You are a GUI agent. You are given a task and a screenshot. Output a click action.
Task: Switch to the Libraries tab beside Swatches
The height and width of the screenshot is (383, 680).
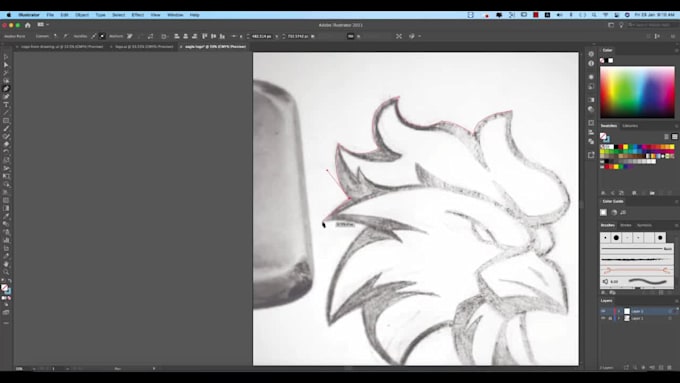pos(630,126)
